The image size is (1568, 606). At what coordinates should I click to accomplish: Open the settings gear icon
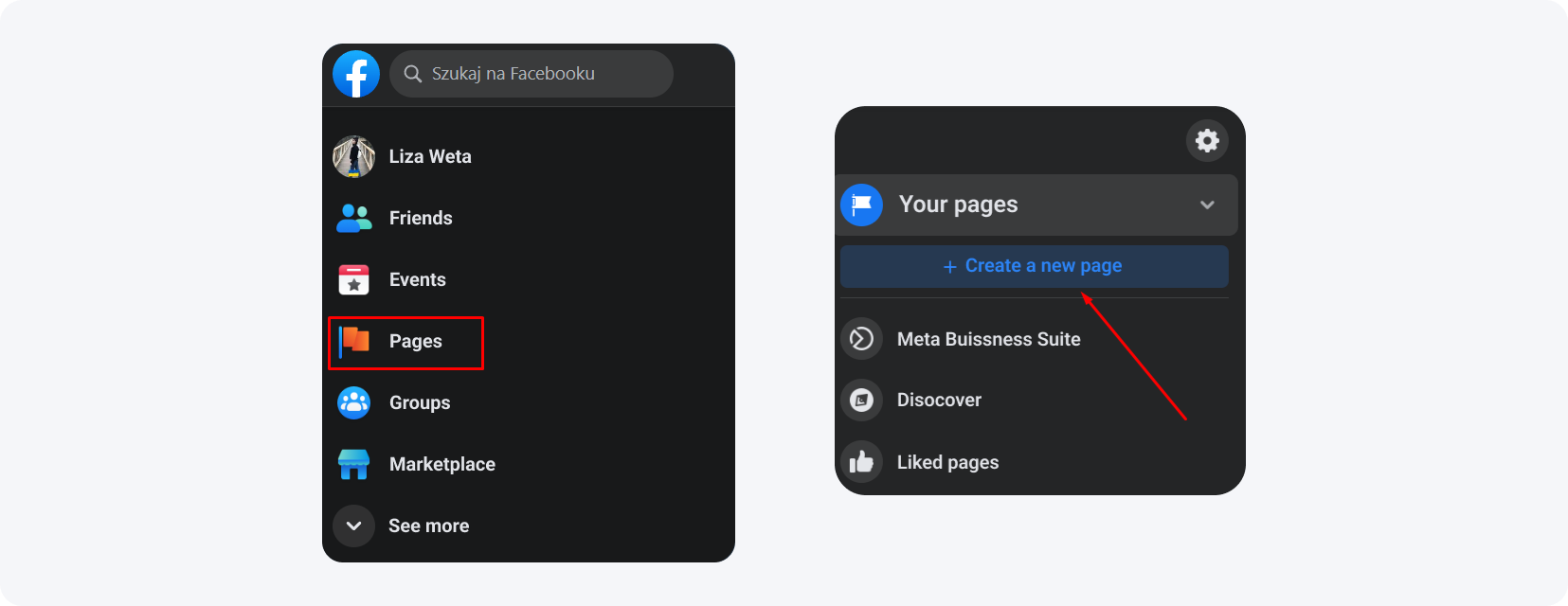(x=1207, y=141)
